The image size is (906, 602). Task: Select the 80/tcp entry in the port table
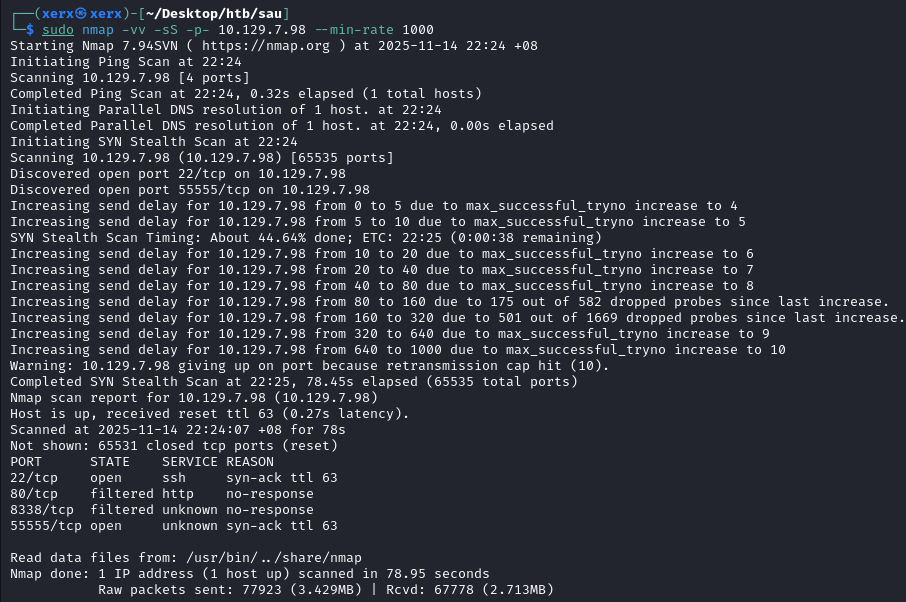point(34,494)
